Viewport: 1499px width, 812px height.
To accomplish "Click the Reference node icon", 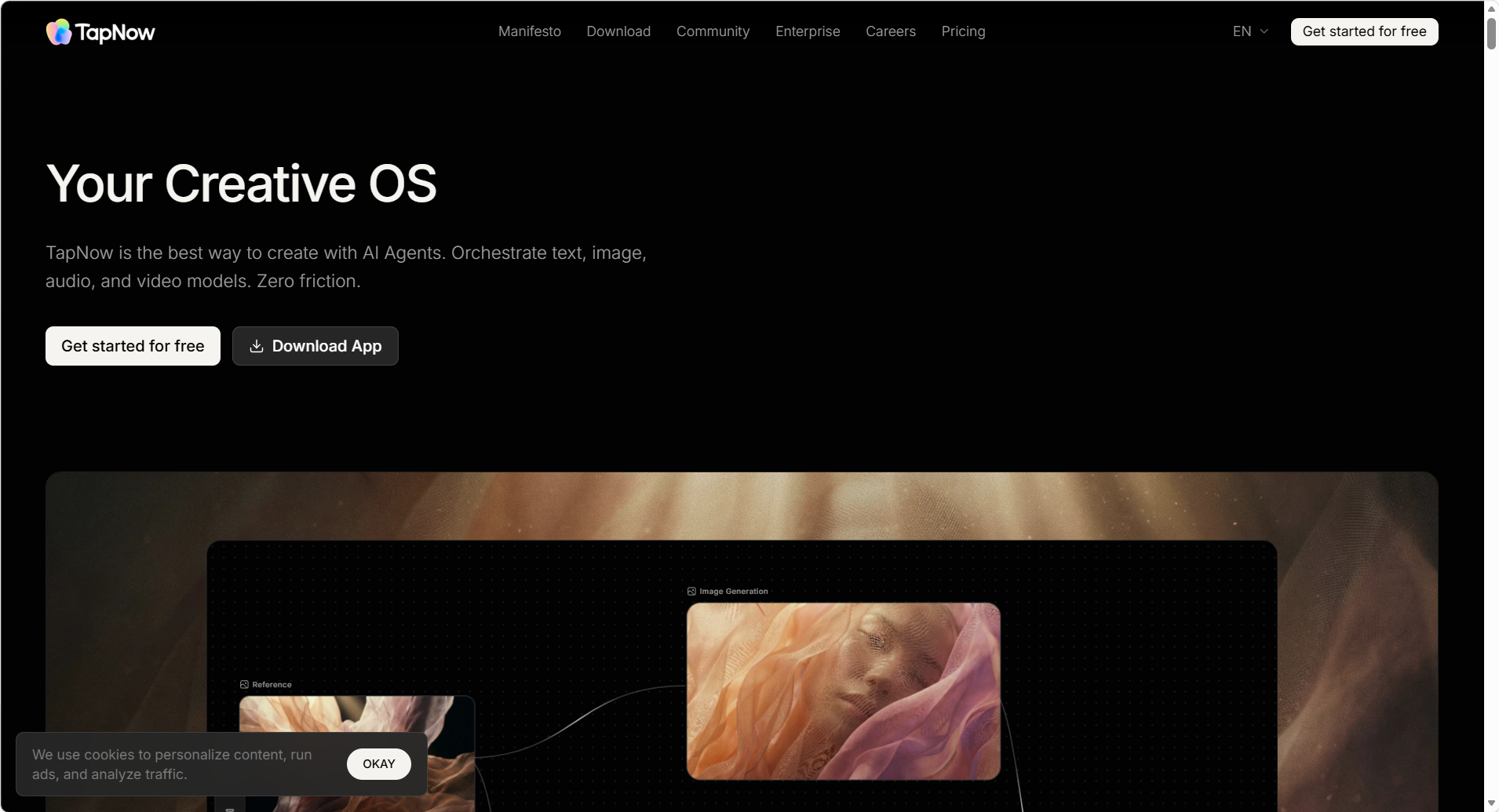I will (x=244, y=685).
